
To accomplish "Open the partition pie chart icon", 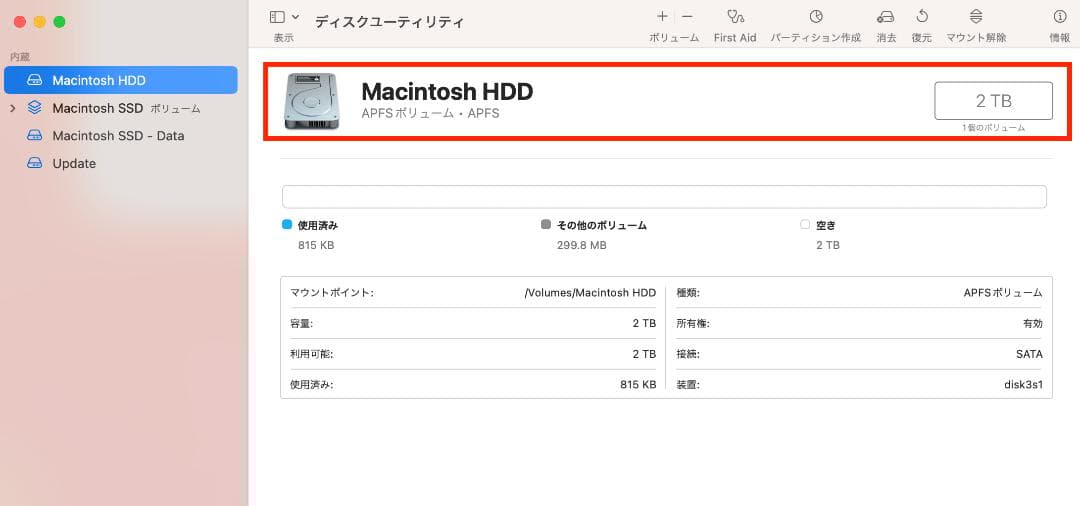I will point(816,17).
